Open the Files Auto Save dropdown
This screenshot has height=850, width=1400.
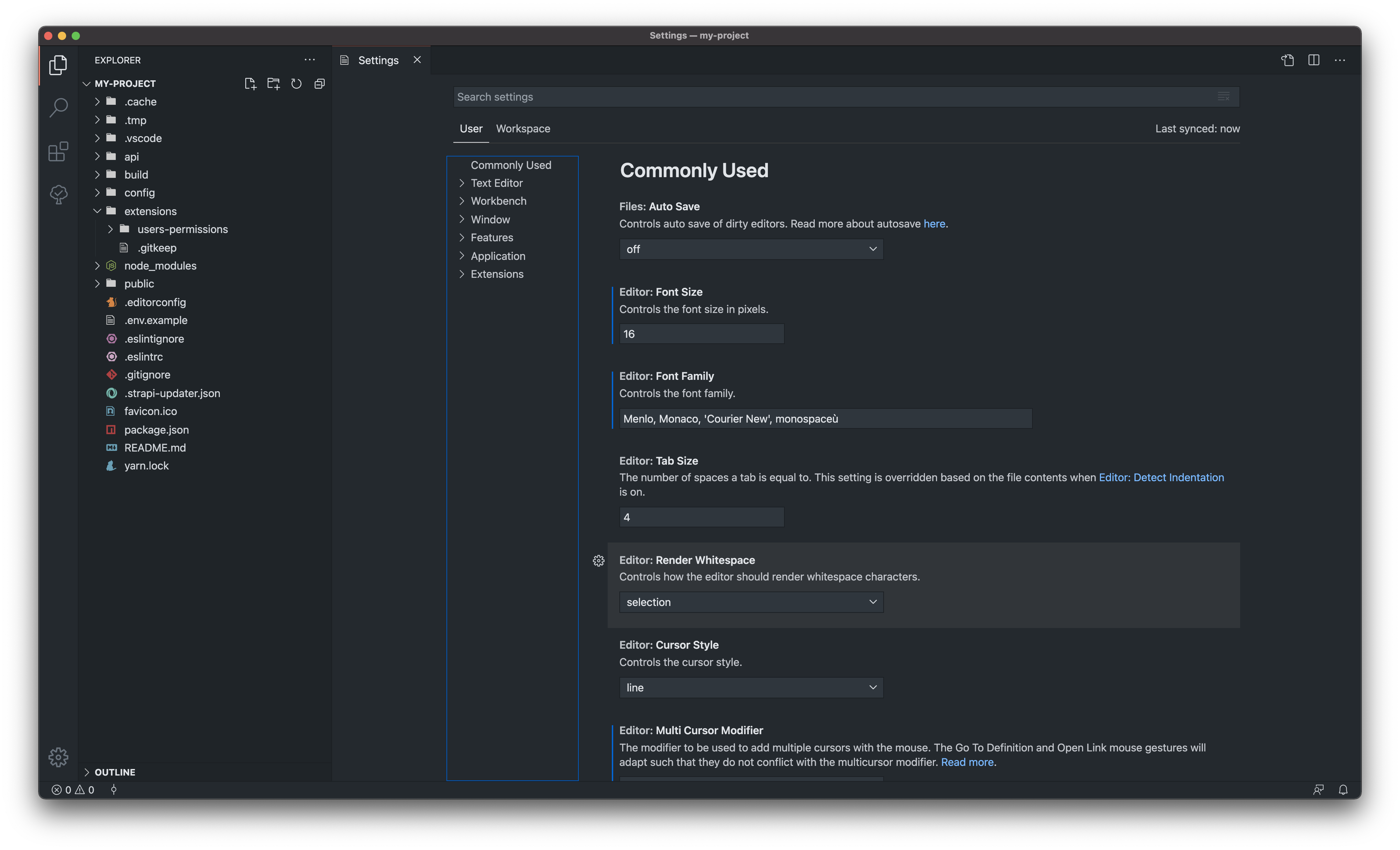(751, 249)
